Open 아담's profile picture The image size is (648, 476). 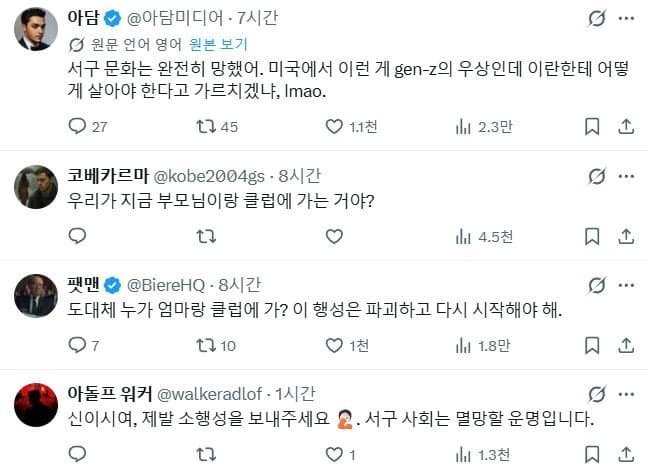coord(35,33)
